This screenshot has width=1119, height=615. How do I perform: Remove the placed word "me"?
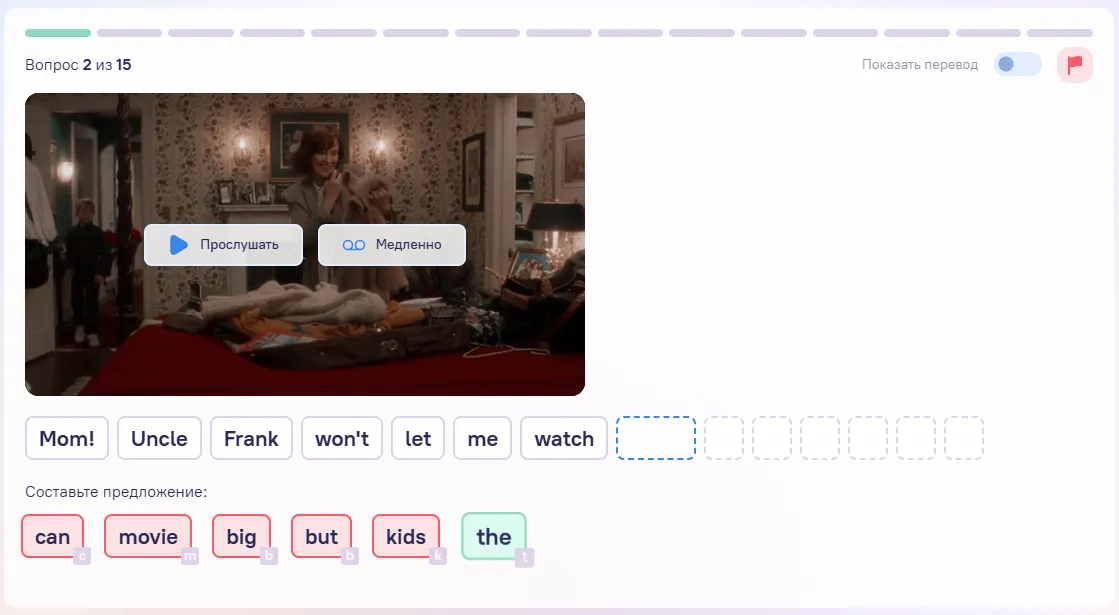tap(482, 438)
